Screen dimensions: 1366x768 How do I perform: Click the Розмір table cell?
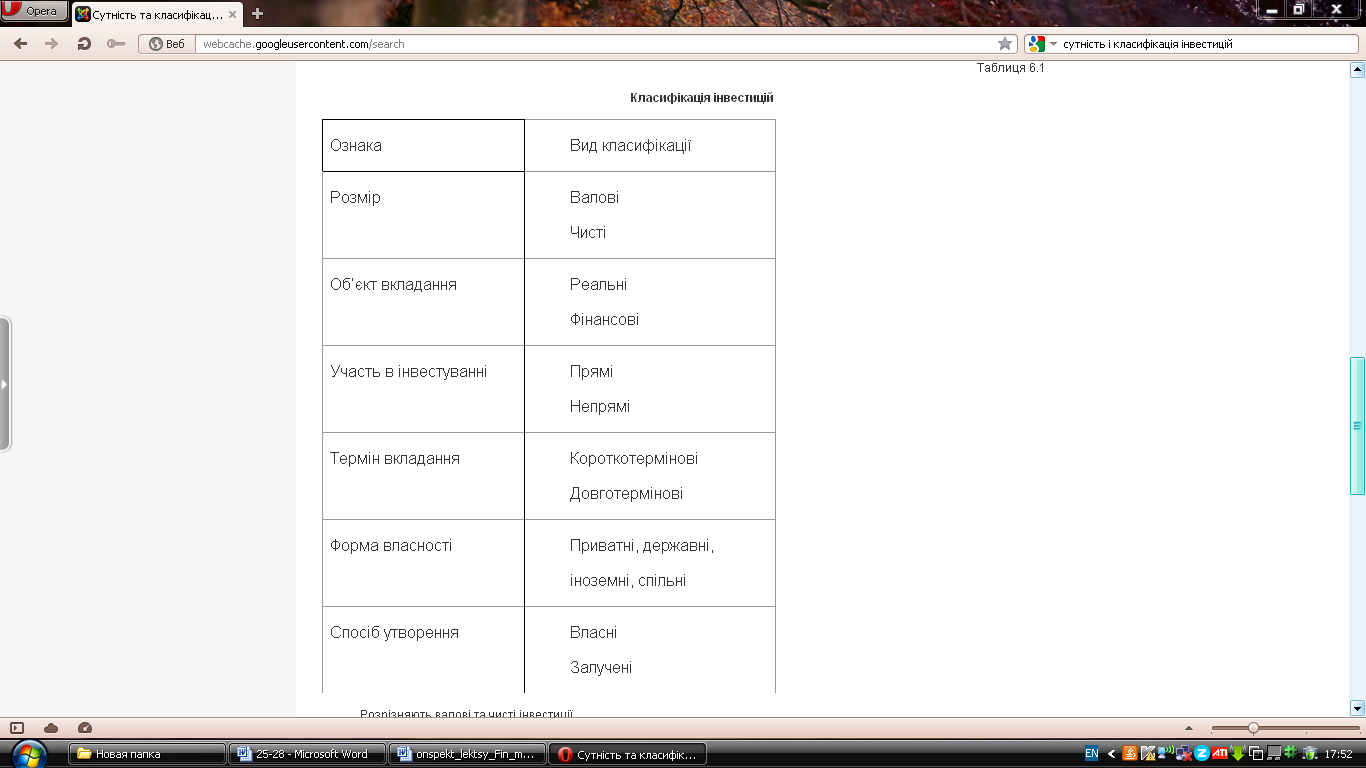tap(423, 215)
